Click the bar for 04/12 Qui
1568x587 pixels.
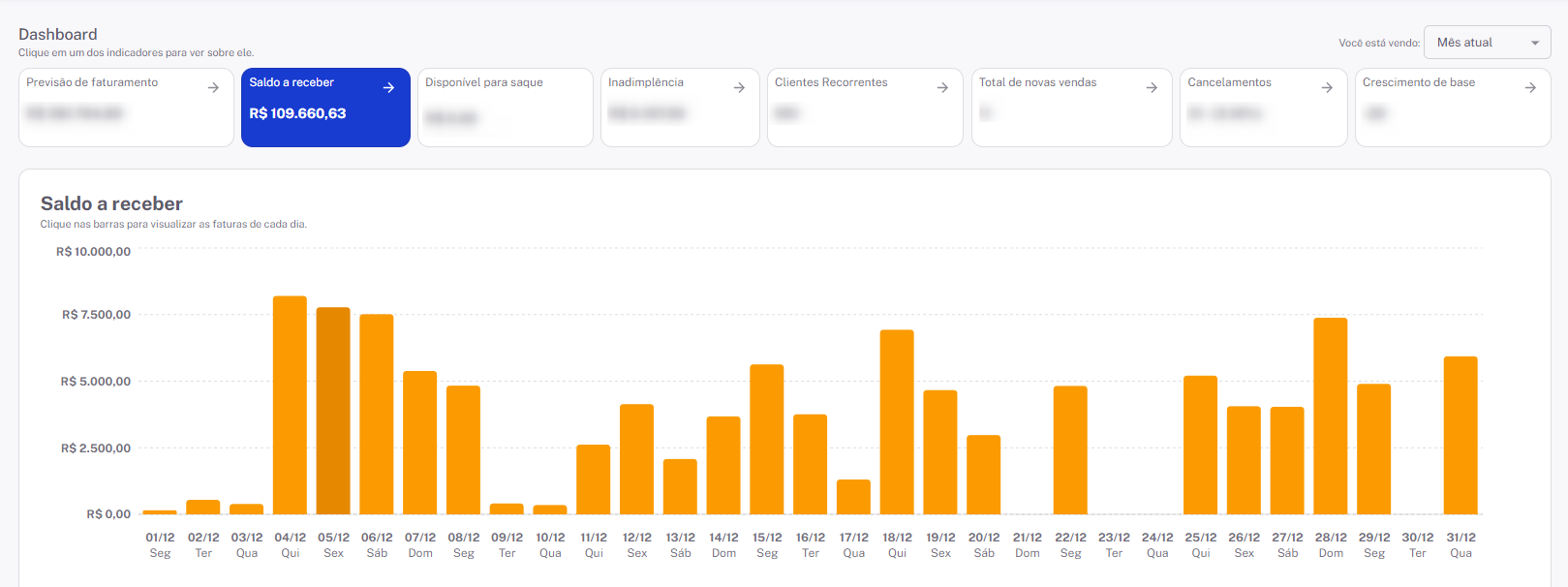click(290, 405)
